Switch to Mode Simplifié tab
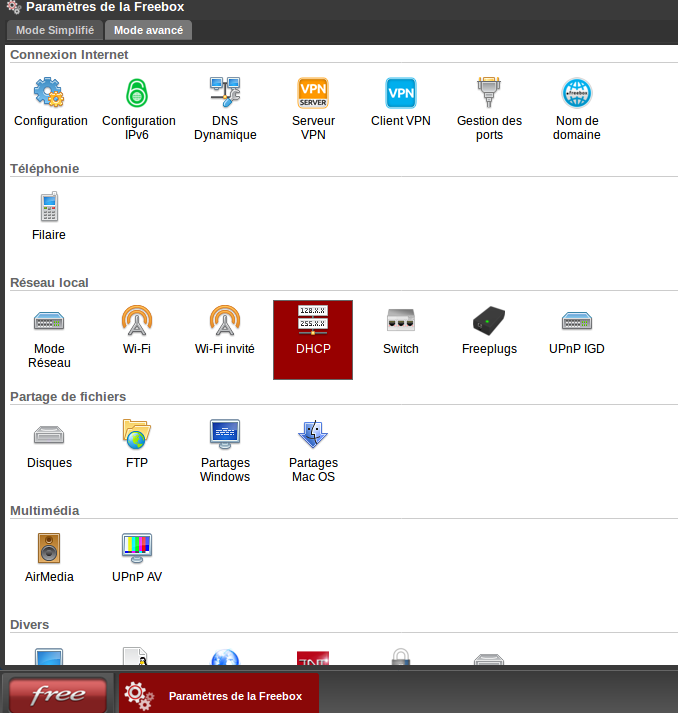The image size is (678, 713). [x=55, y=30]
